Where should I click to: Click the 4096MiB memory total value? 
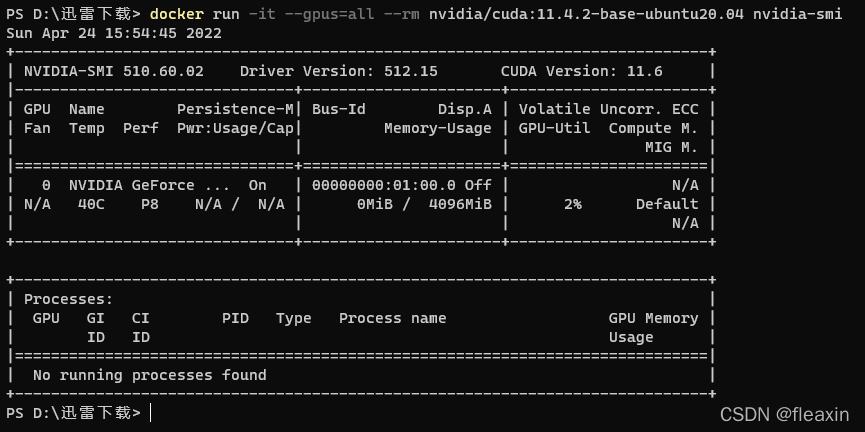coord(460,204)
